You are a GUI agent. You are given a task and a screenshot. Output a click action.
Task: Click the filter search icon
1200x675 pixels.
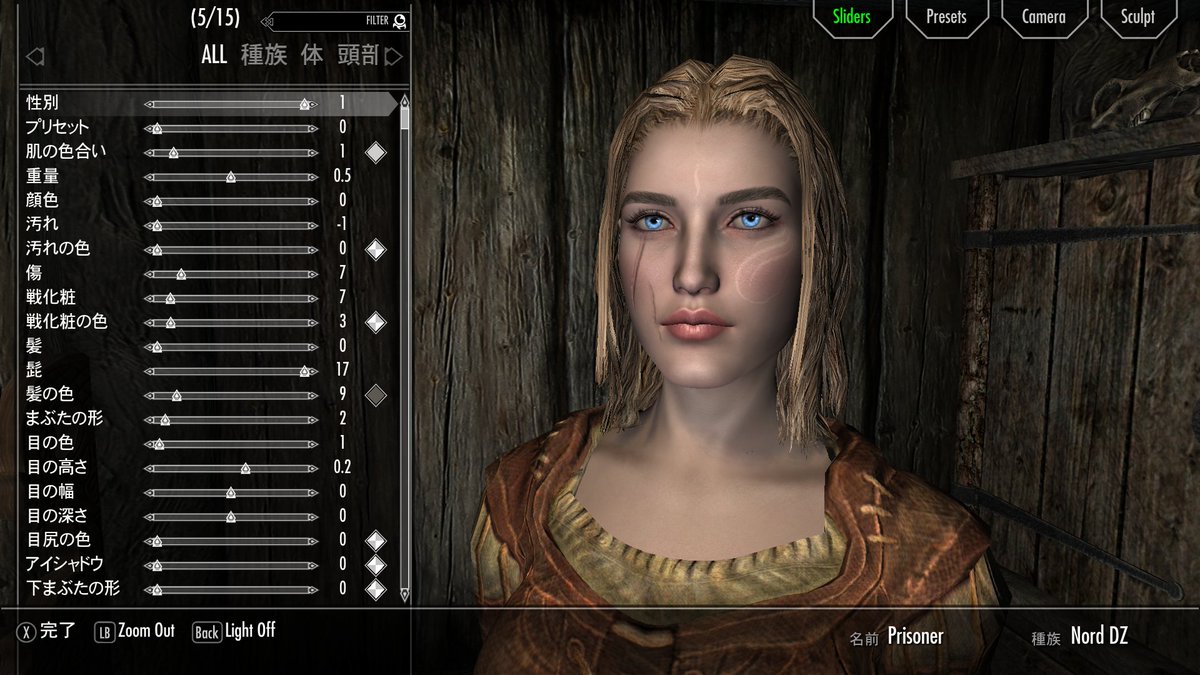pos(399,20)
